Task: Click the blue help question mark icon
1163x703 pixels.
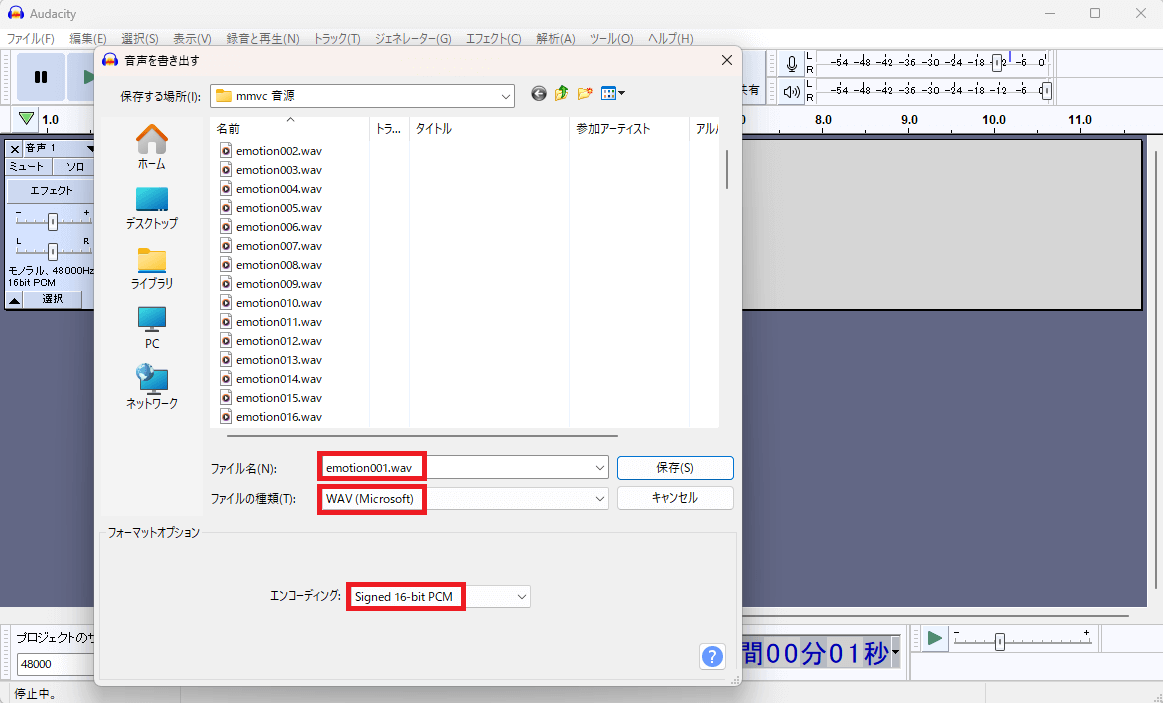Action: click(712, 656)
